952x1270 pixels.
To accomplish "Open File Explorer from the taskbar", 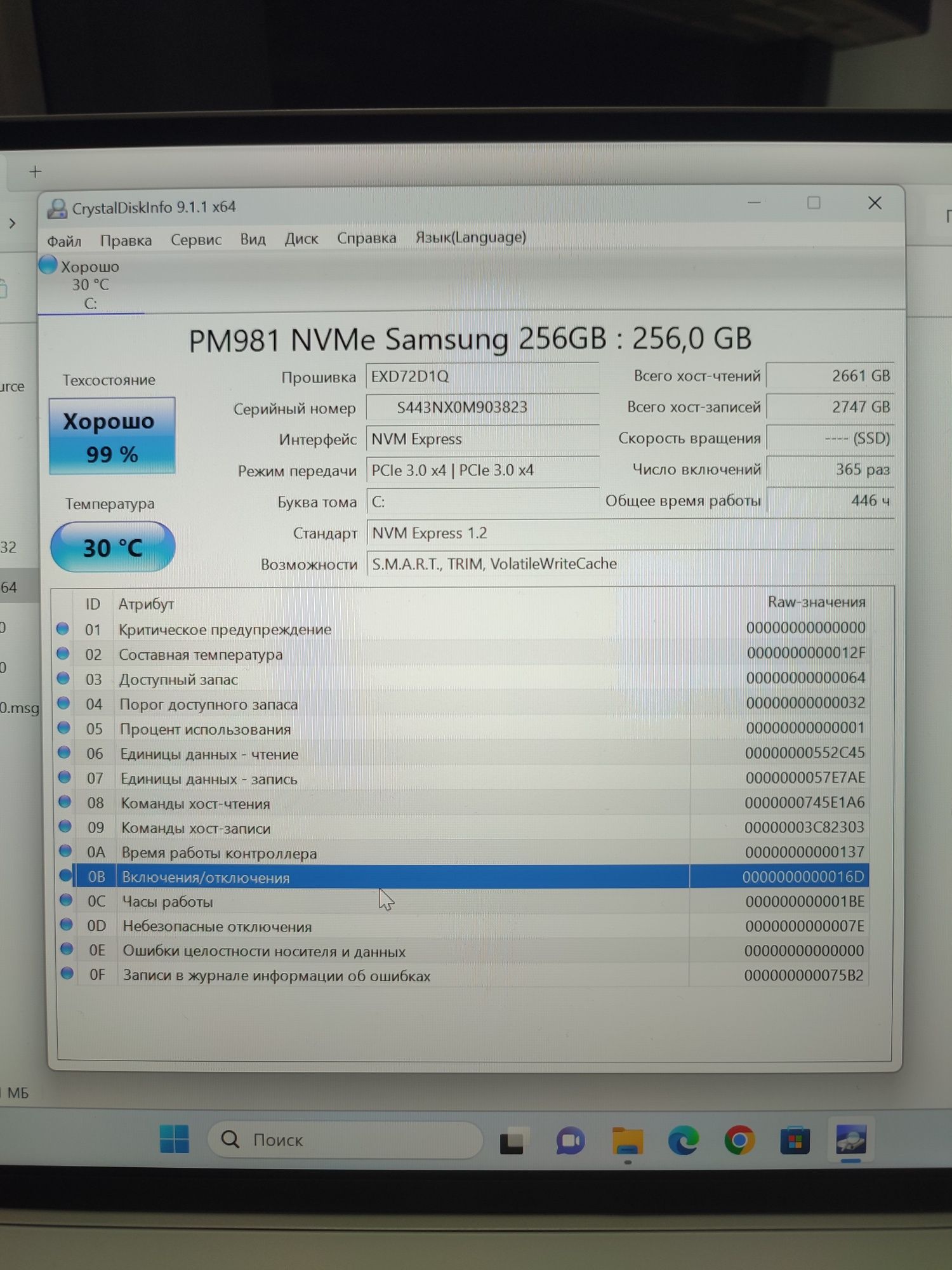I will (627, 1141).
